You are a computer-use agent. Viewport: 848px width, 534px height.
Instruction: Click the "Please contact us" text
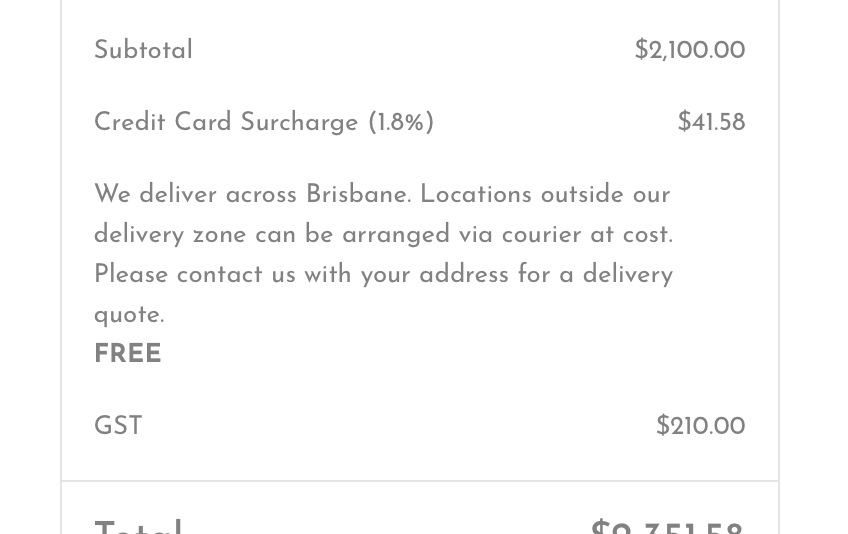point(195,275)
